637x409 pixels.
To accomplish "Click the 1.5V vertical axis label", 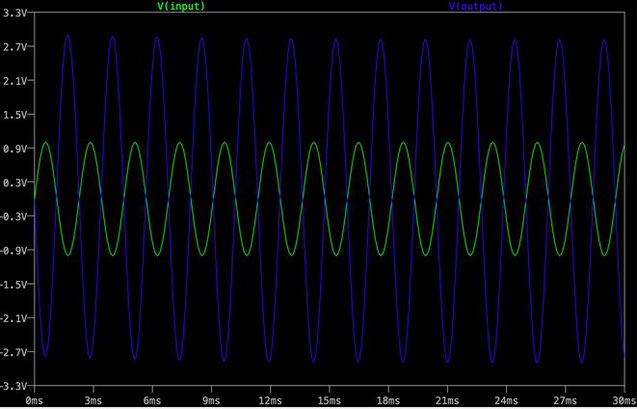I will [x=15, y=115].
